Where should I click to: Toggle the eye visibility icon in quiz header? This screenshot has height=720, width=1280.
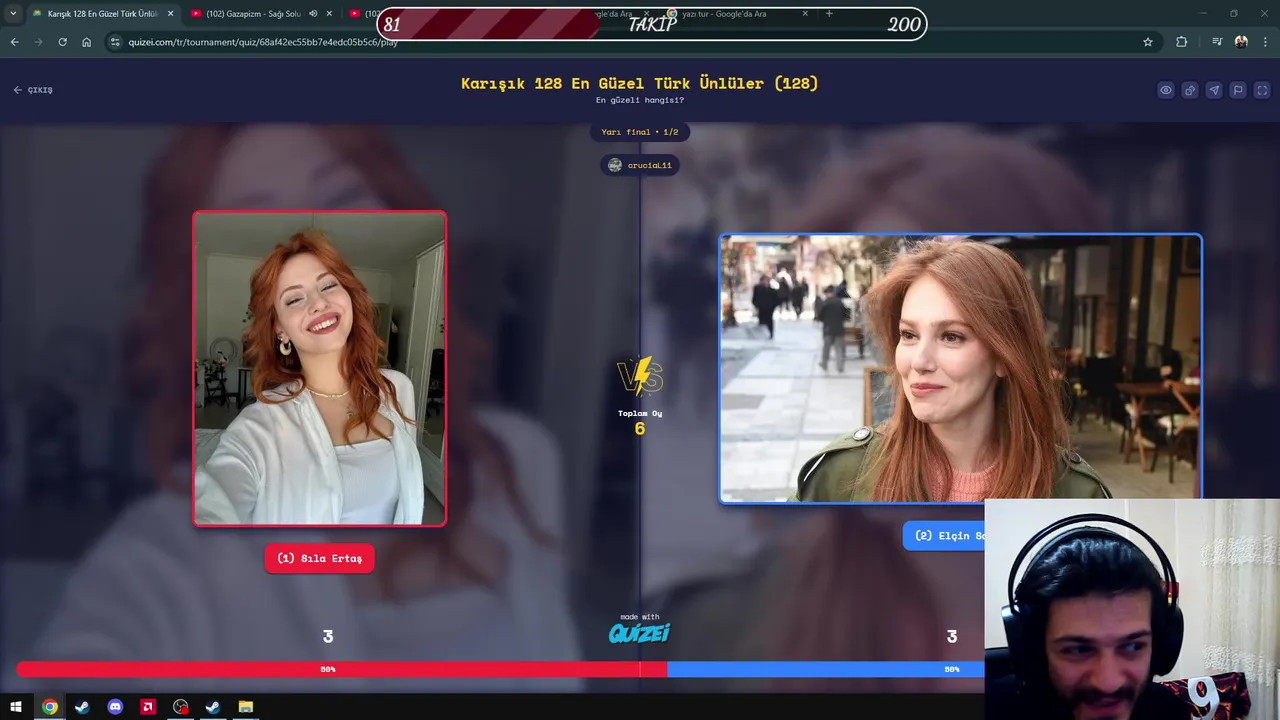1166,90
